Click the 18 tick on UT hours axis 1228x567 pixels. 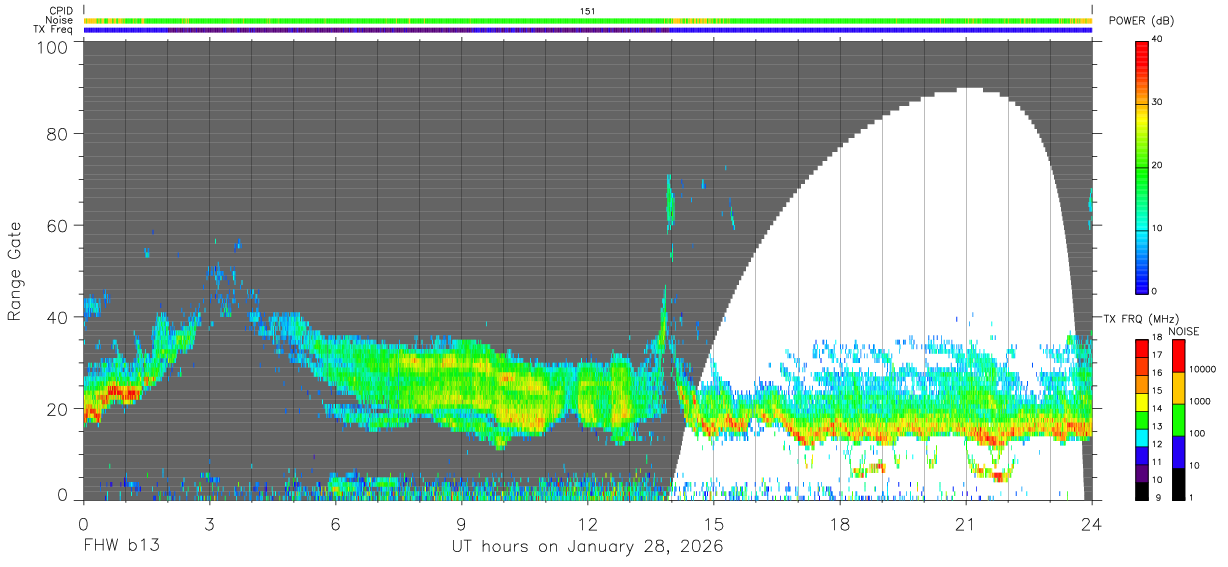[x=839, y=523]
